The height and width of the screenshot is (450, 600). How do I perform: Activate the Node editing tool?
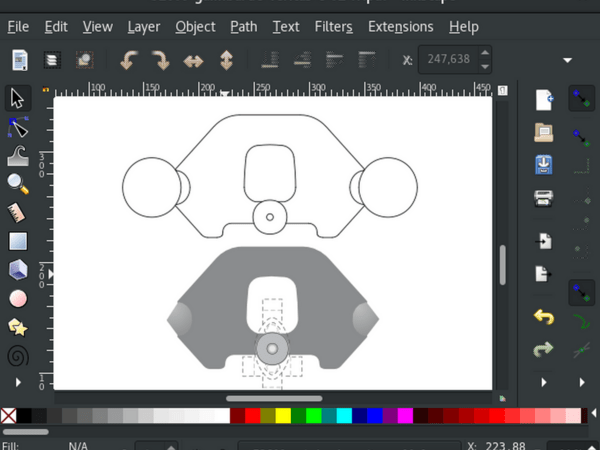coord(17,126)
